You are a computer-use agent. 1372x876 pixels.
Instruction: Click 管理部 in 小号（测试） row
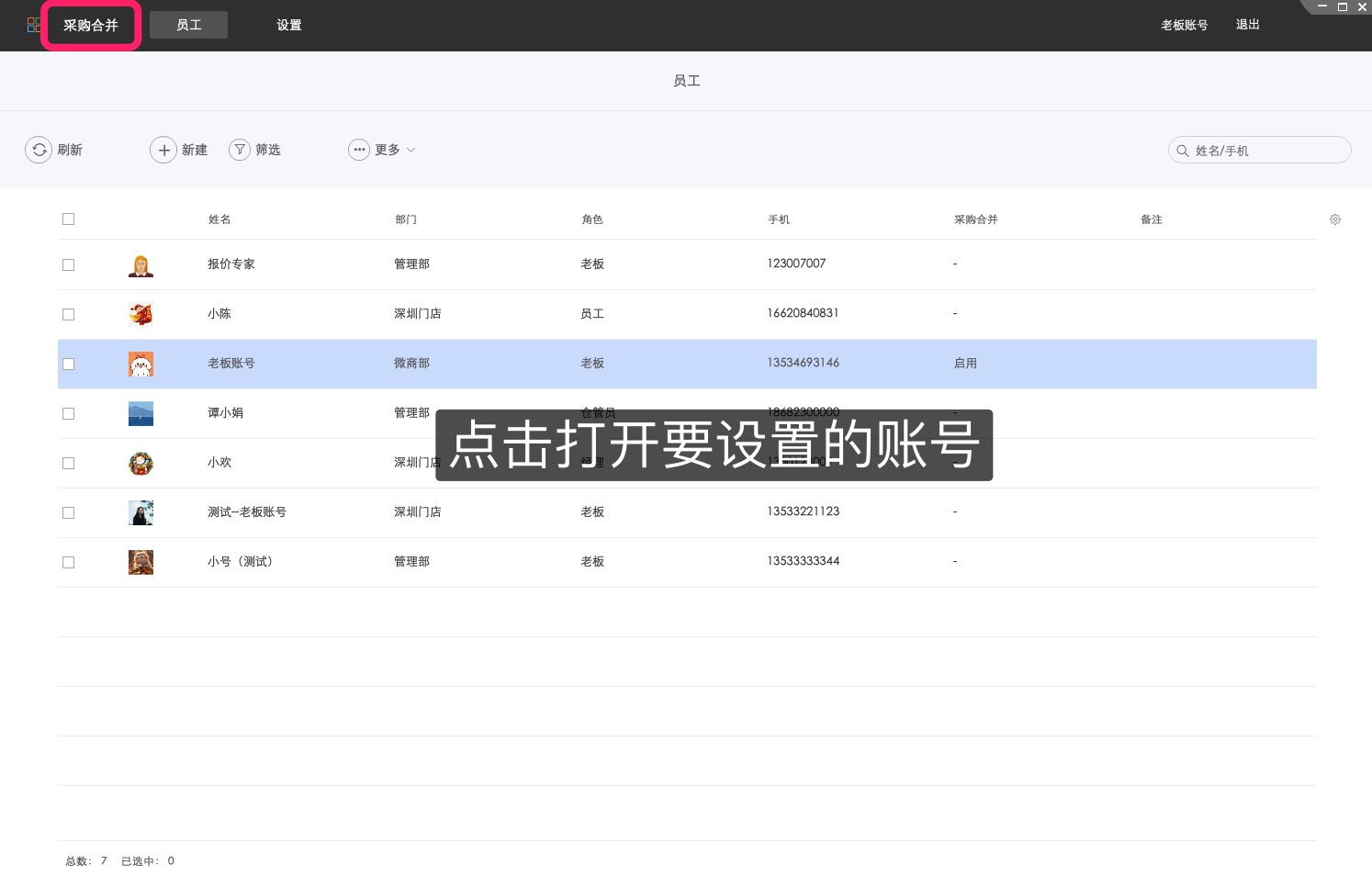point(411,561)
